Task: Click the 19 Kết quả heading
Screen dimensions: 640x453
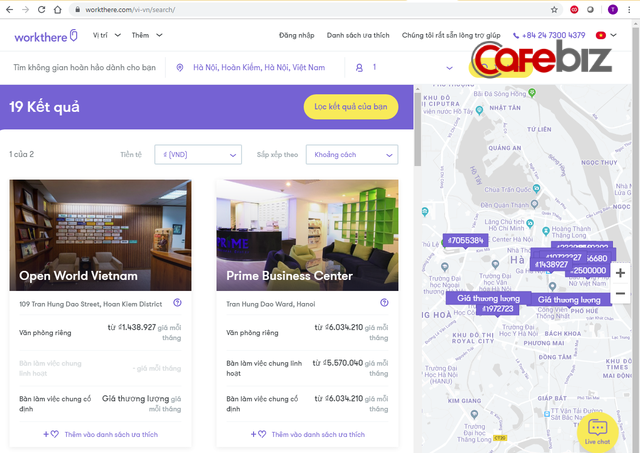Action: coord(44,107)
